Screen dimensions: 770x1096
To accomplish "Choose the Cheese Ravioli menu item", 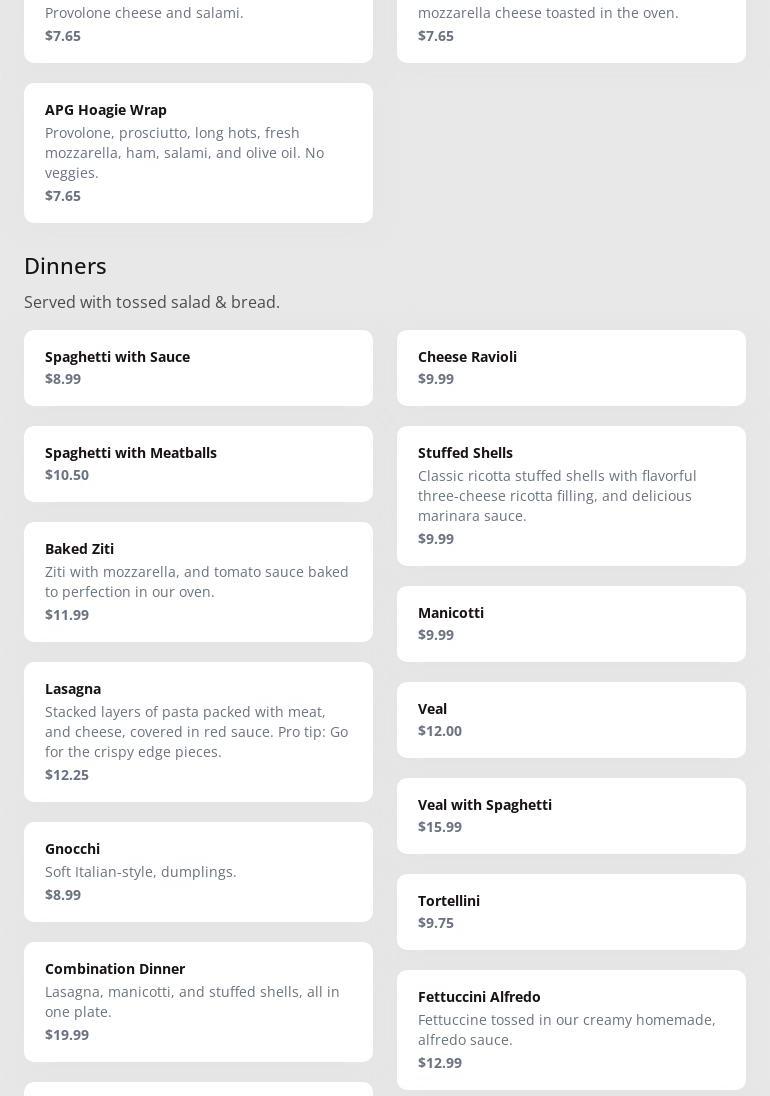I will click(571, 367).
